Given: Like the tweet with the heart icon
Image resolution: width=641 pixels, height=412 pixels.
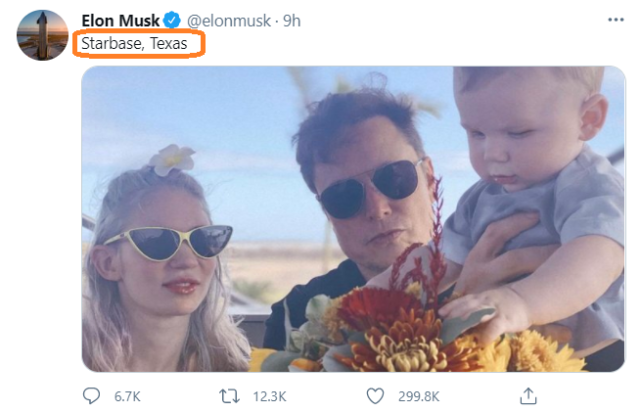Looking at the screenshot, I should point(375,396).
